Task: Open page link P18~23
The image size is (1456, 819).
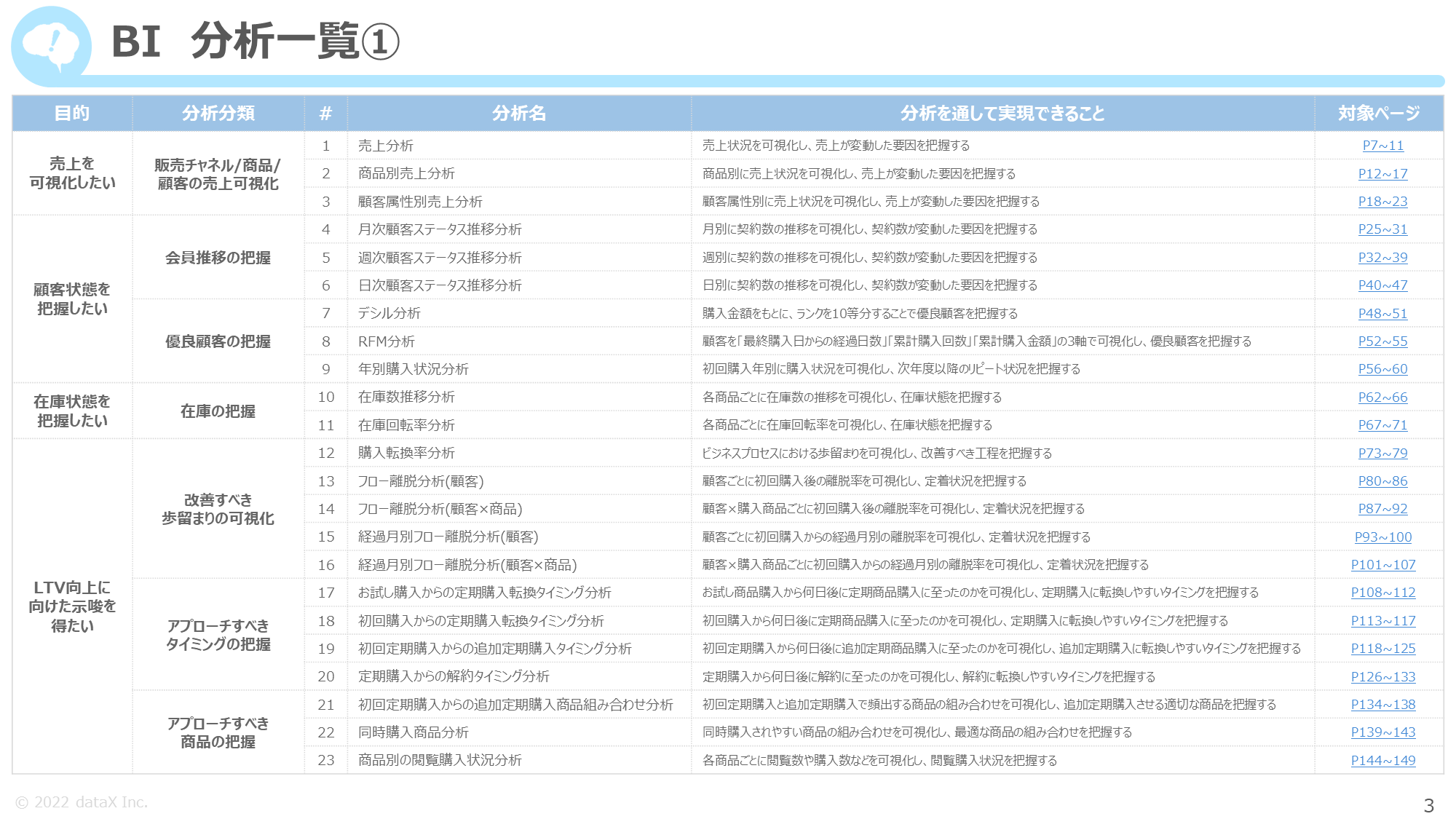Action: pyautogui.click(x=1382, y=202)
